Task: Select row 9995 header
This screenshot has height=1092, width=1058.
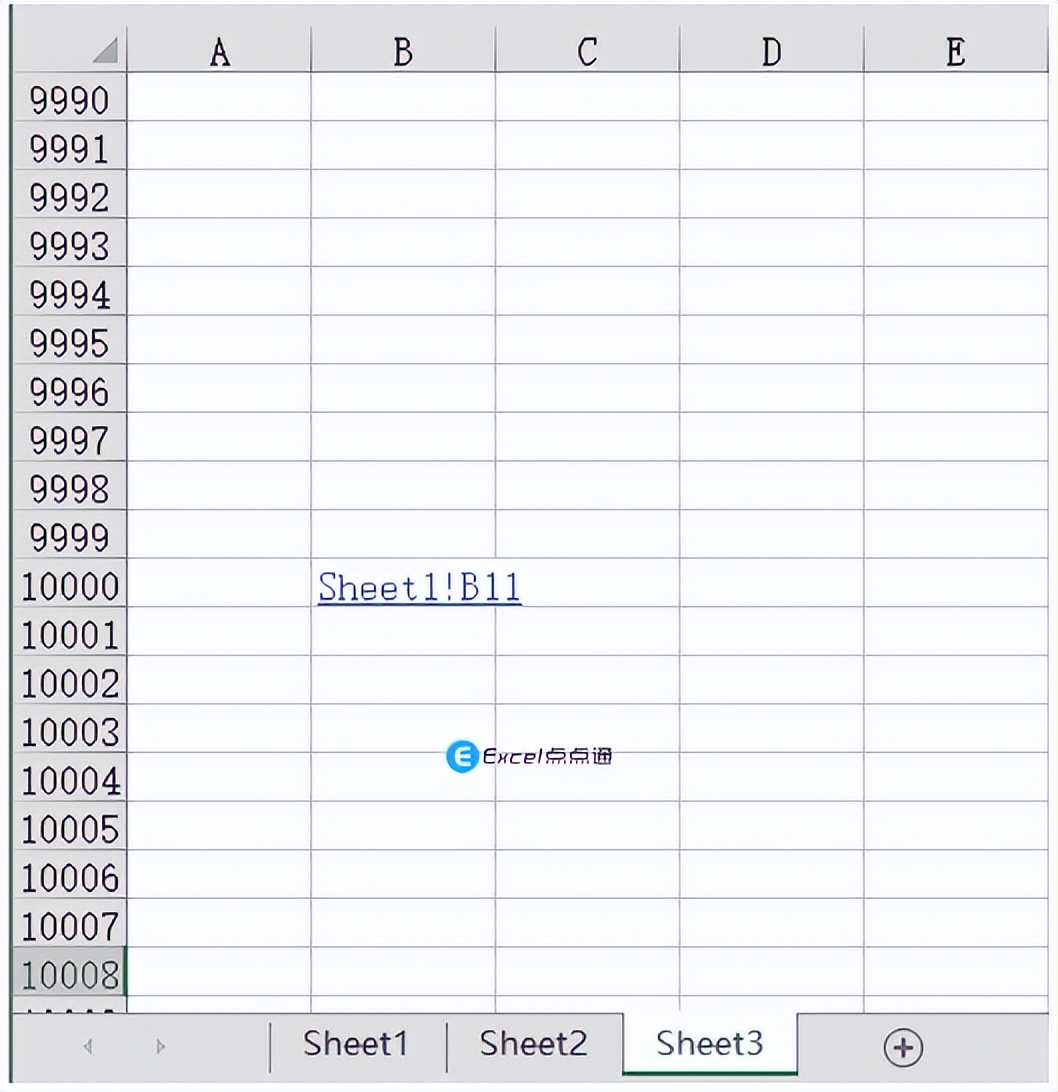Action: pos(70,340)
